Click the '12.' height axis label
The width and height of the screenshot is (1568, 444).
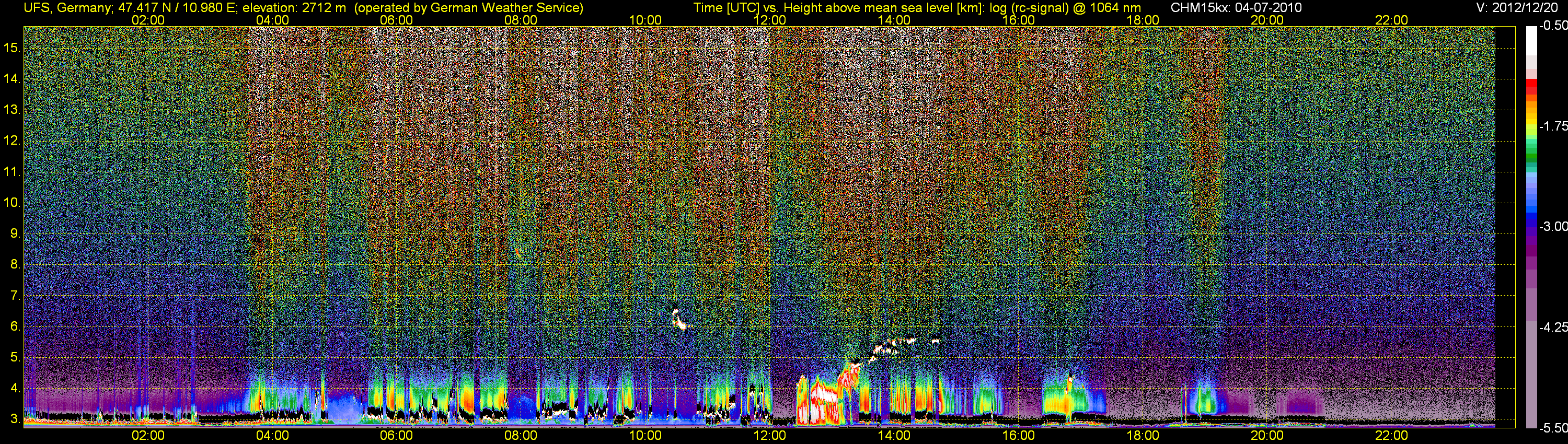(11, 141)
